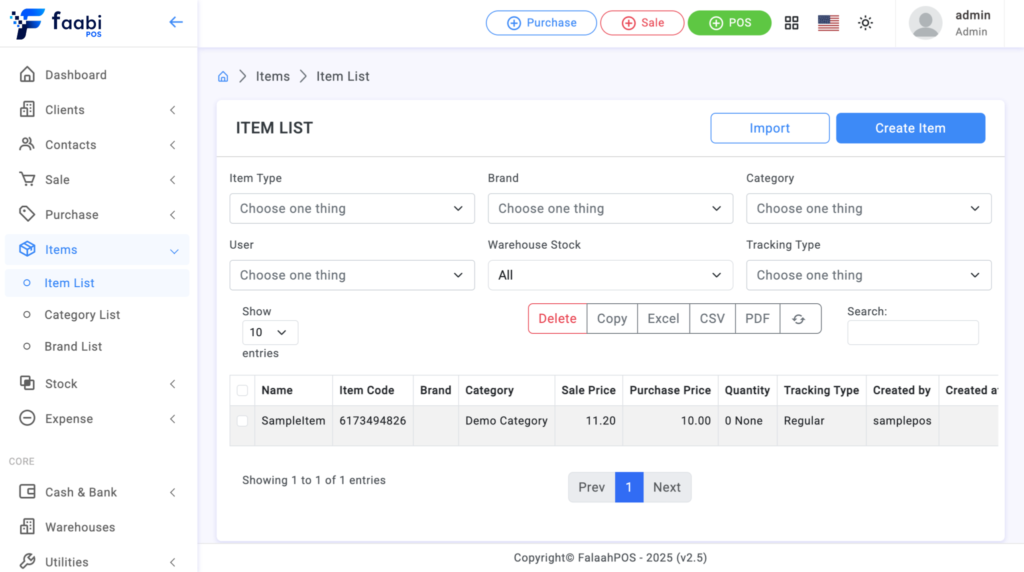The width and height of the screenshot is (1024, 572).
Task: Open the apps grid icon
Action: click(792, 23)
